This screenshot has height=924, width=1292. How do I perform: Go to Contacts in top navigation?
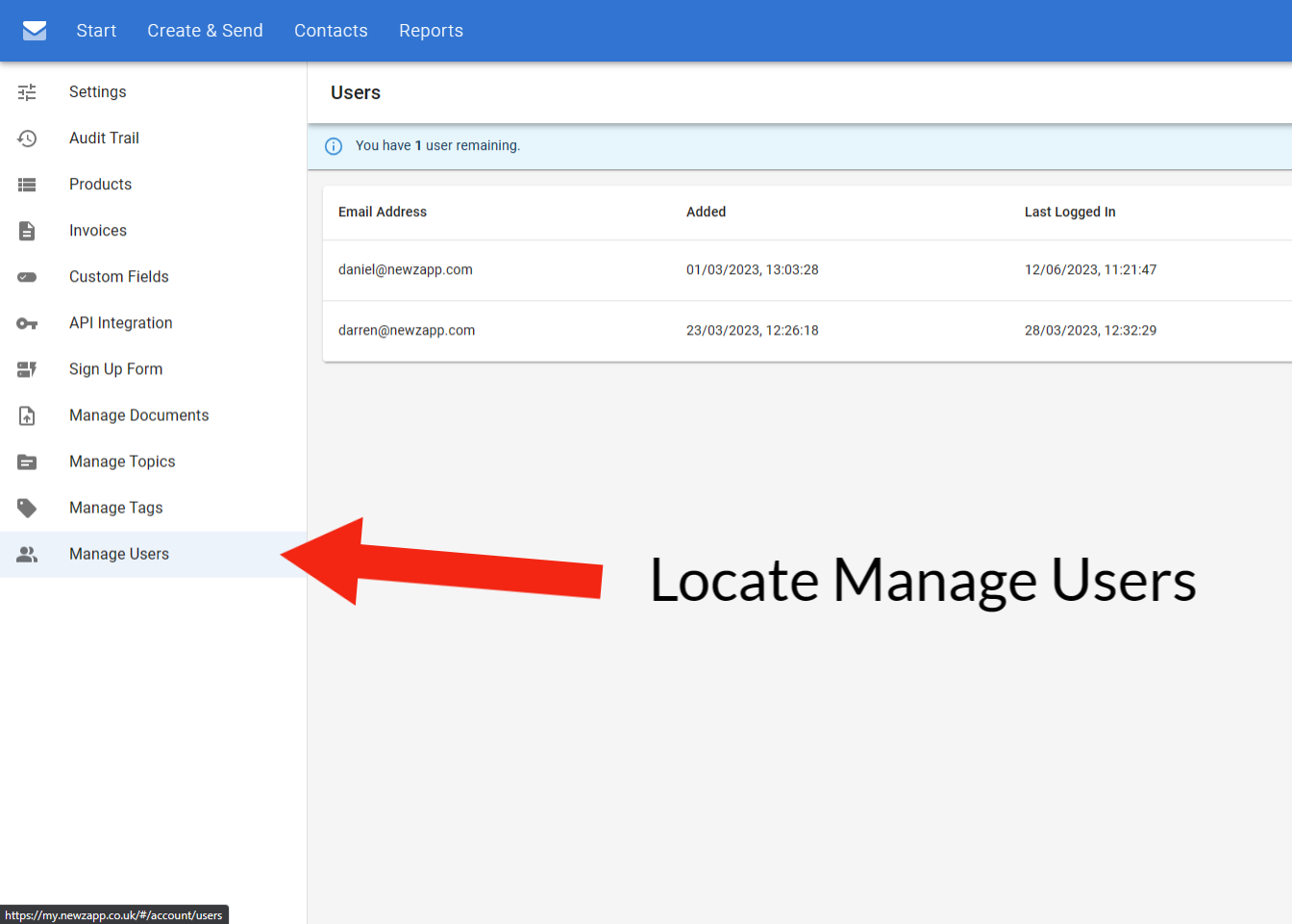331,31
